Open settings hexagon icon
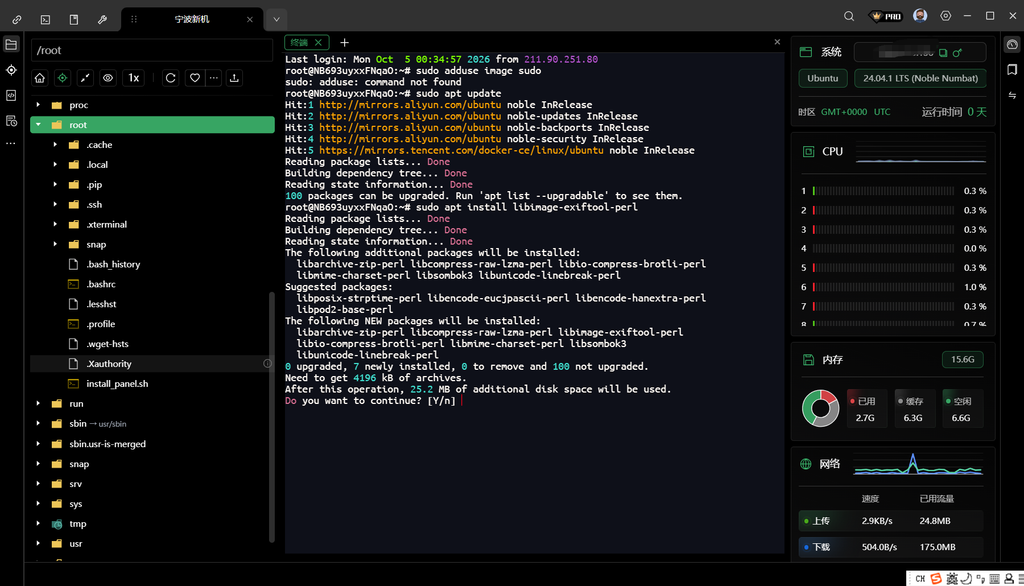This screenshot has height=586, width=1024. (946, 16)
